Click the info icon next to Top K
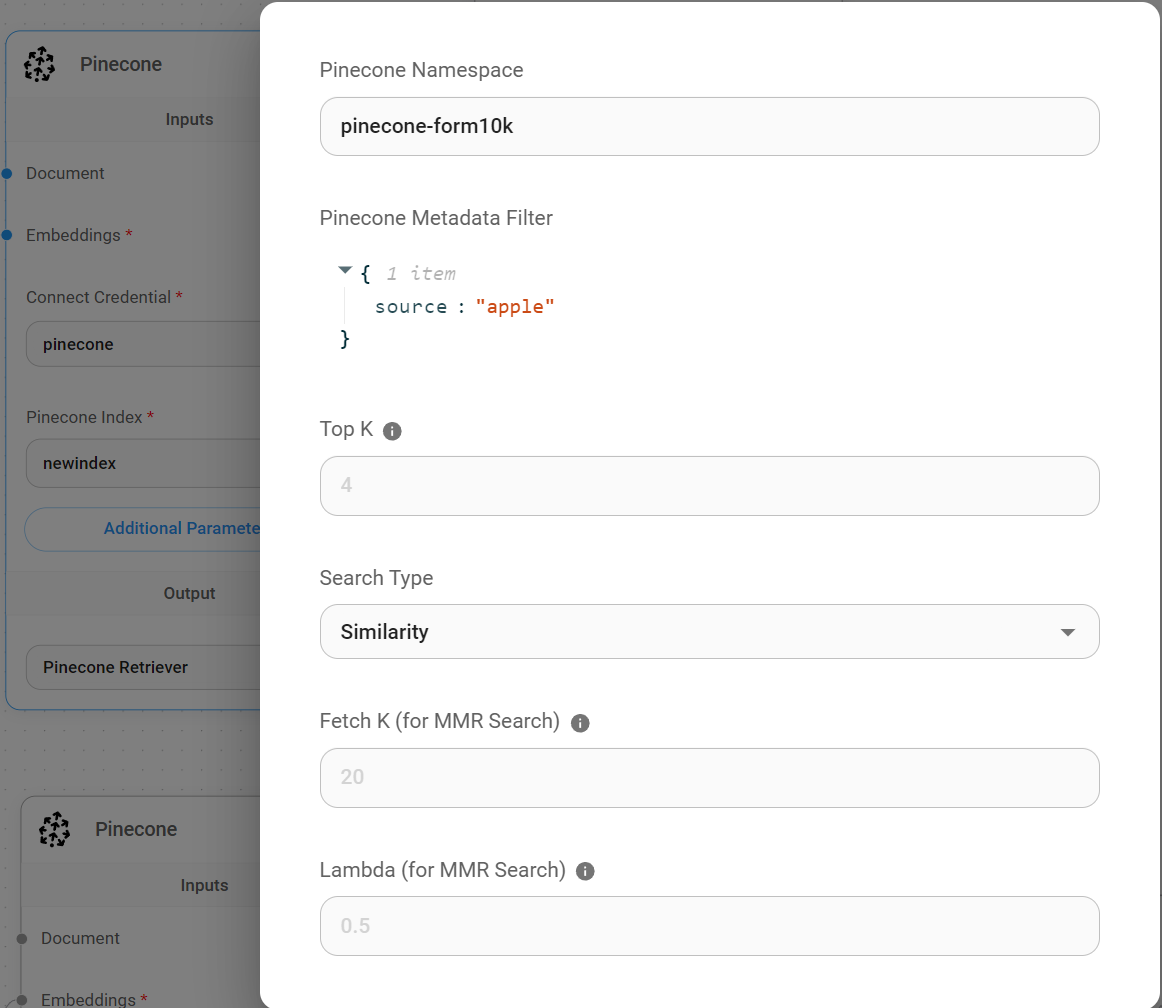 [x=392, y=431]
